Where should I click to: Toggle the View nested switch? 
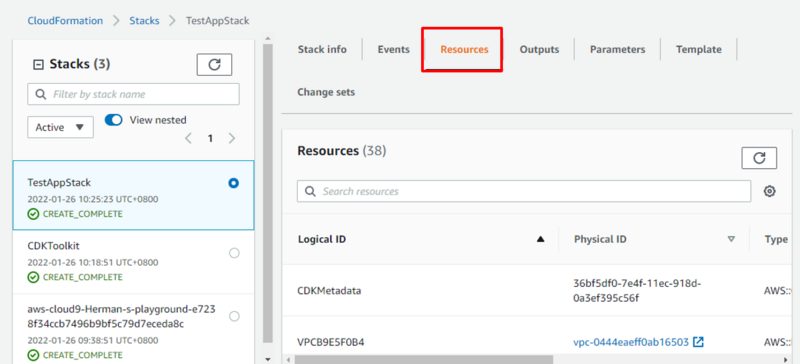[x=113, y=119]
